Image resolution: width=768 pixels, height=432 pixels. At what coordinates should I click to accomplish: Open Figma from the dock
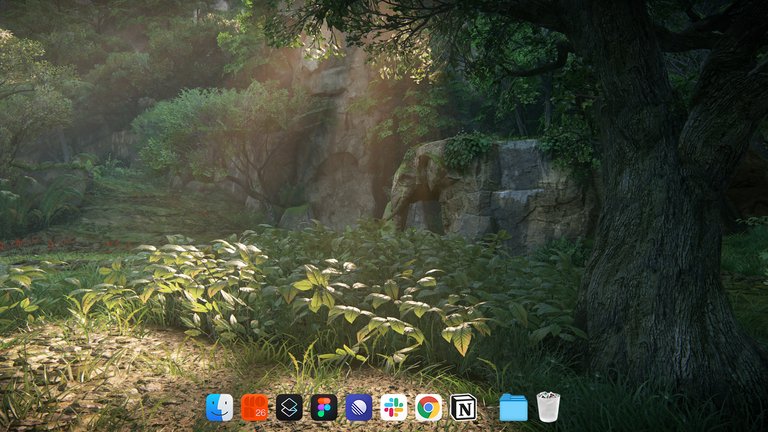324,408
